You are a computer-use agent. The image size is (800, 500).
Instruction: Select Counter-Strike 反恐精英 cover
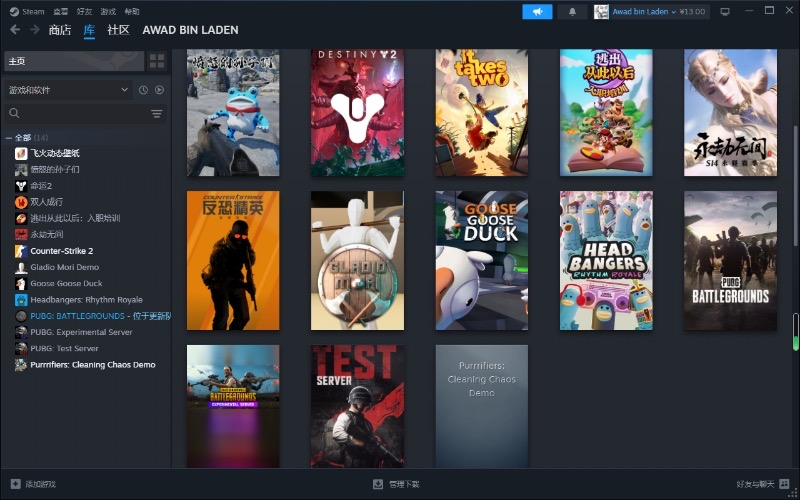click(x=233, y=261)
